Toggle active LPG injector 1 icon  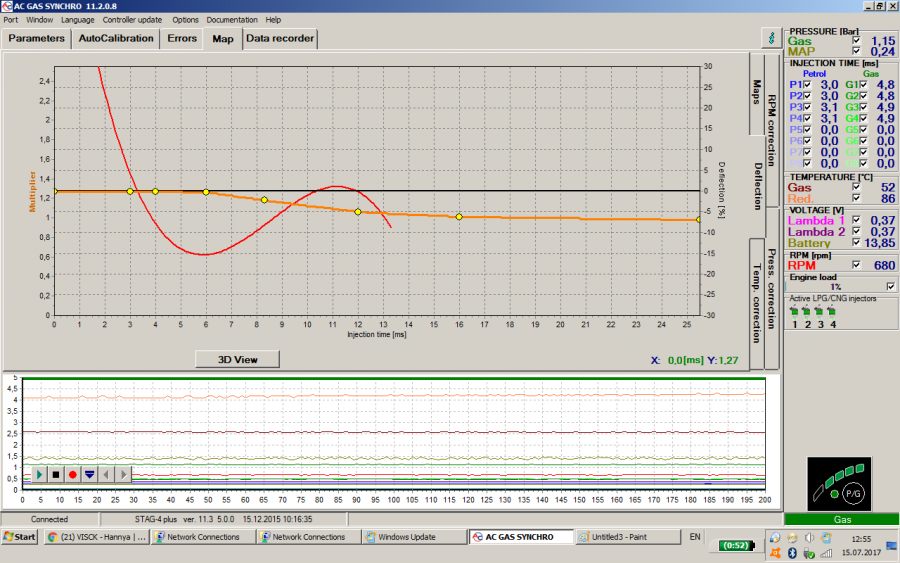(795, 311)
